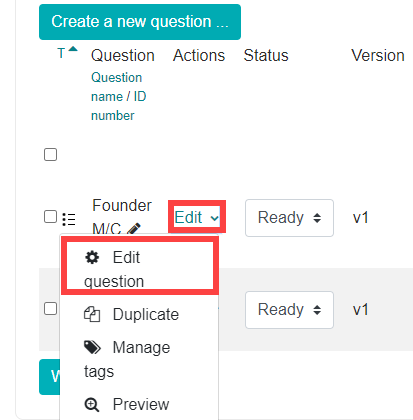Click the v1 version of Founder M/C
The height and width of the screenshot is (420, 413).
(x=360, y=218)
